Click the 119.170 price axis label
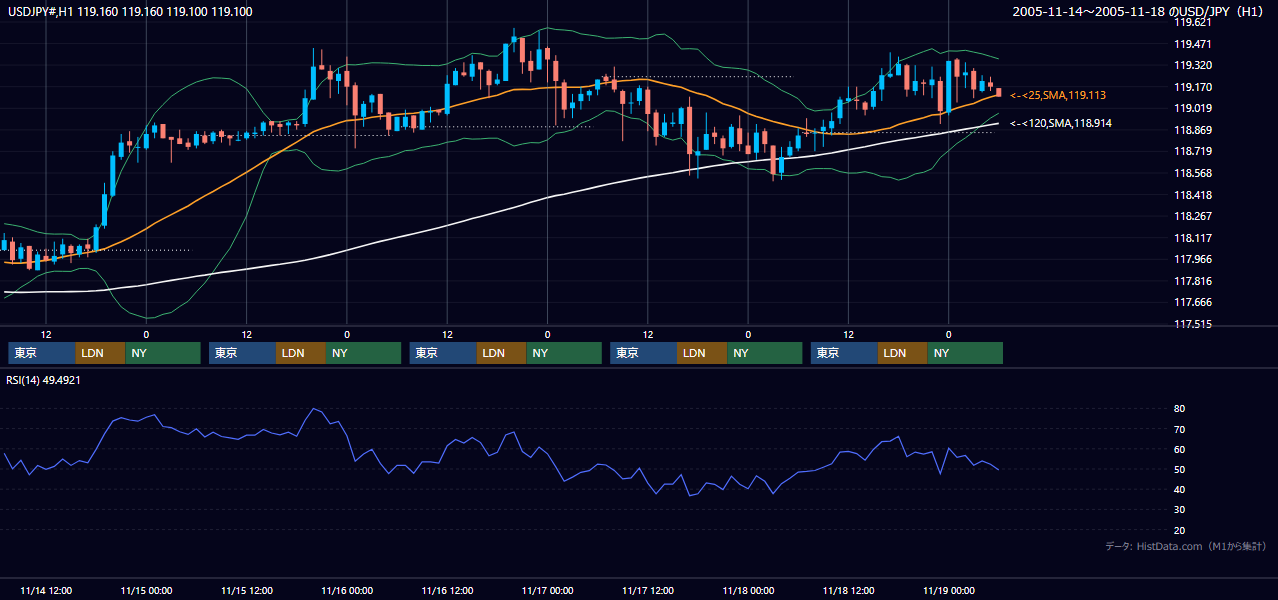 tap(1192, 87)
